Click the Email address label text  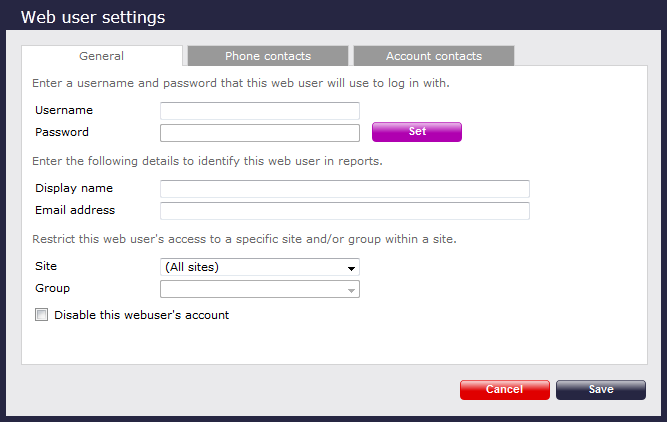tap(75, 210)
